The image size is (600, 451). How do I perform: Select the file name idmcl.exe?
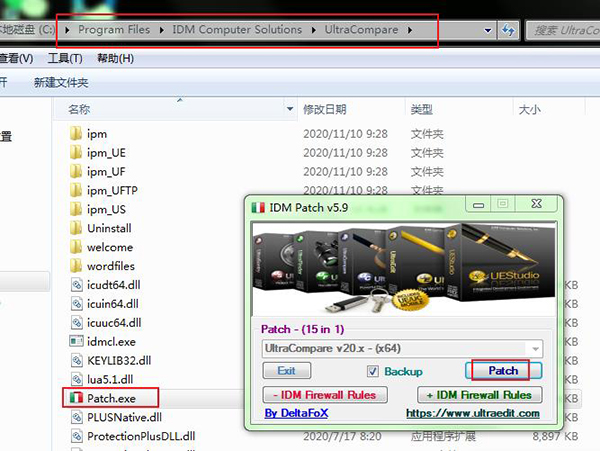111,342
